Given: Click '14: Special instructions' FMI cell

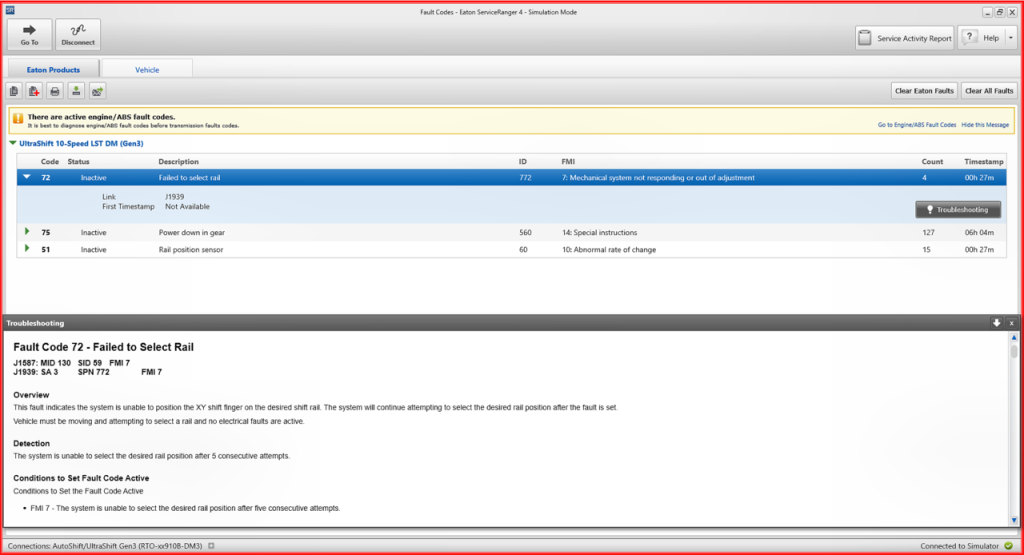Looking at the screenshot, I should click(x=600, y=232).
